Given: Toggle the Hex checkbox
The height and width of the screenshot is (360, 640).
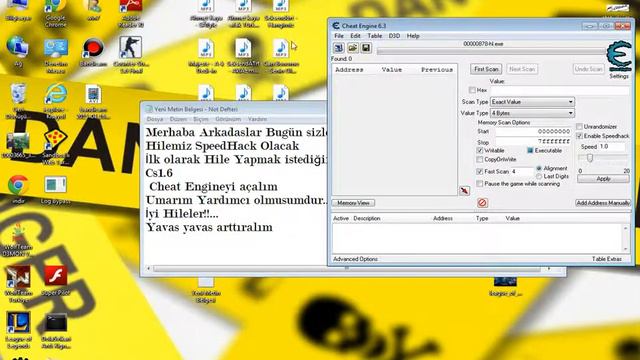Looking at the screenshot, I should click(x=472, y=90).
